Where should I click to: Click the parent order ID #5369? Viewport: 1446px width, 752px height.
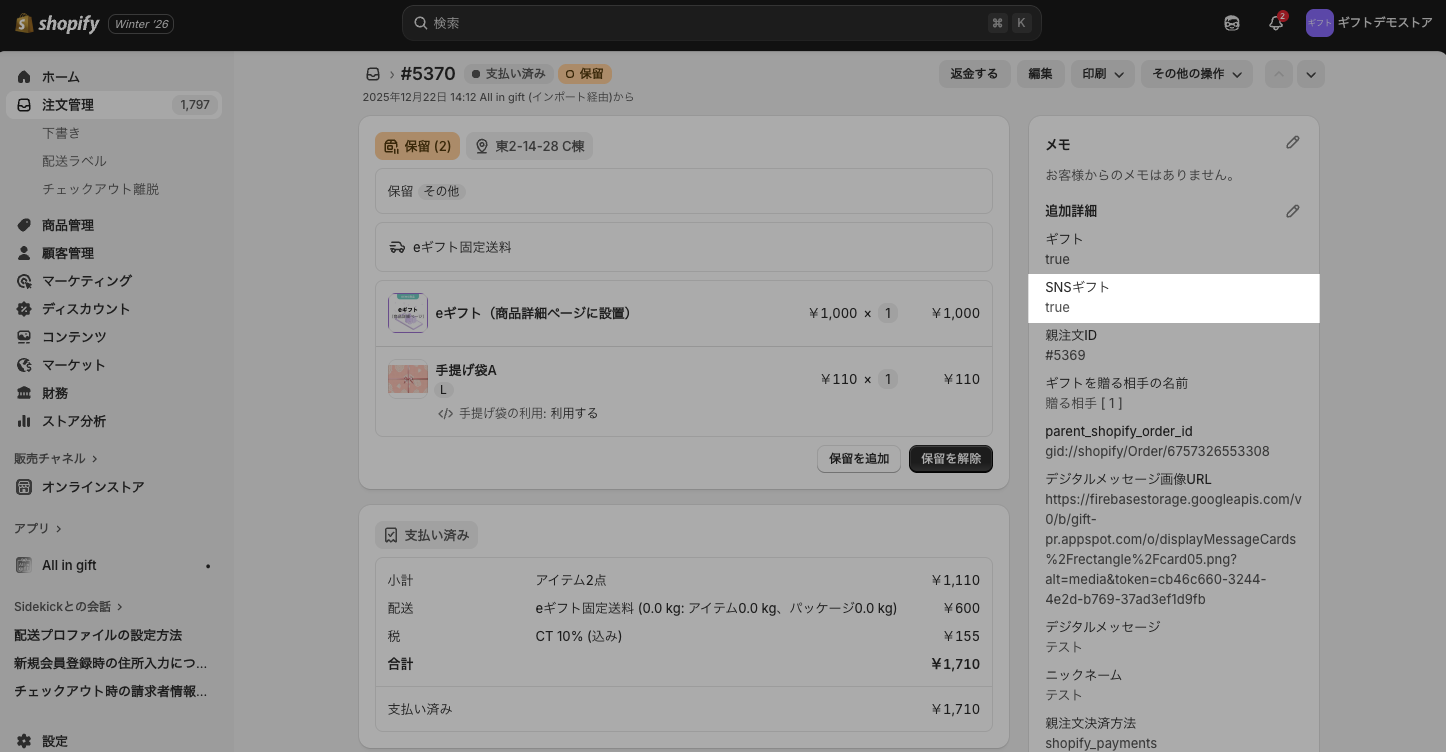(1065, 355)
